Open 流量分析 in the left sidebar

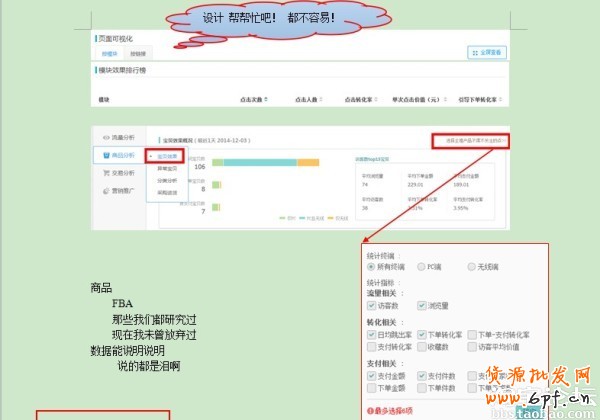pos(118,137)
